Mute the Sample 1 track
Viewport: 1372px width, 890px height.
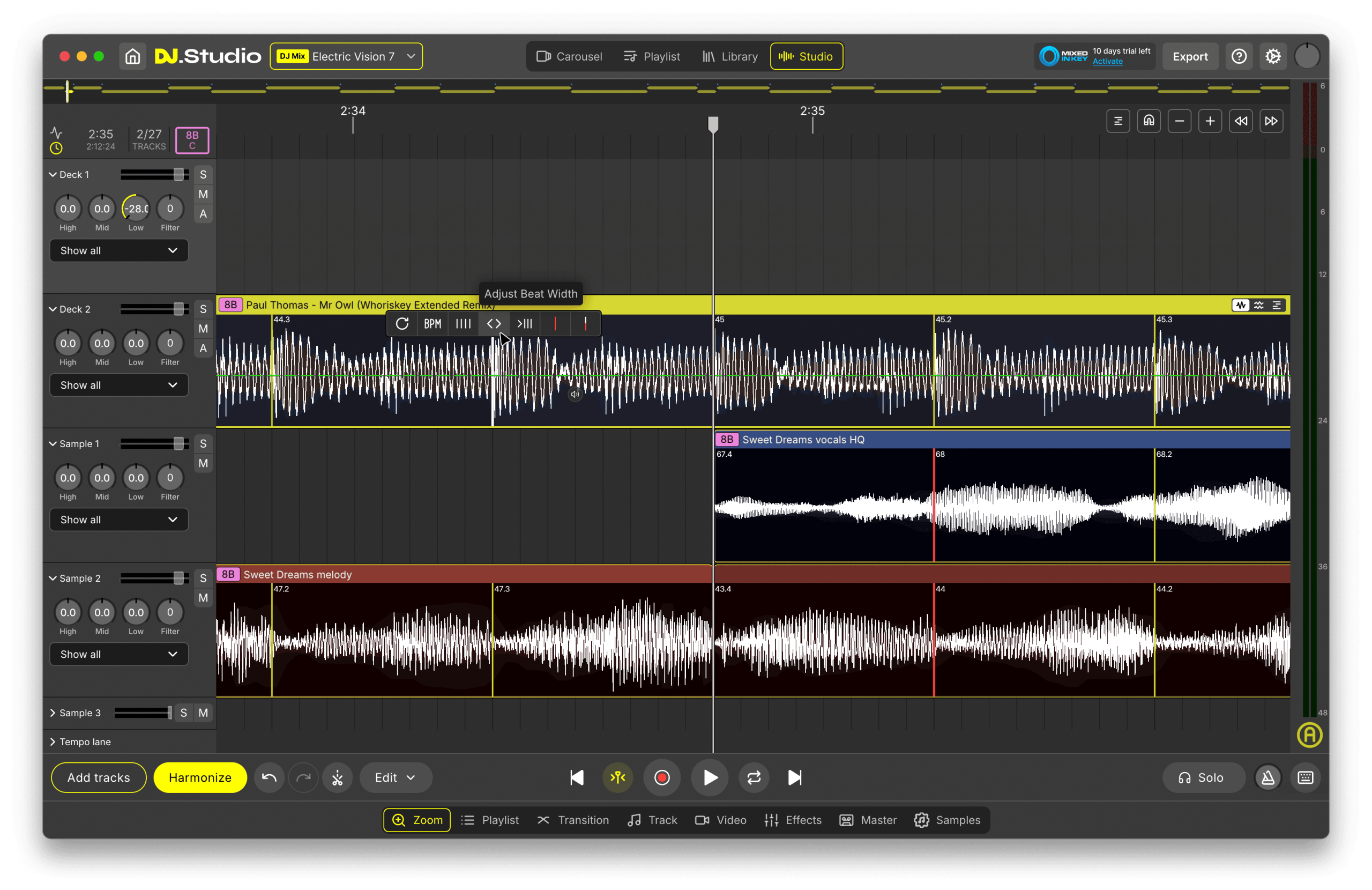(203, 463)
